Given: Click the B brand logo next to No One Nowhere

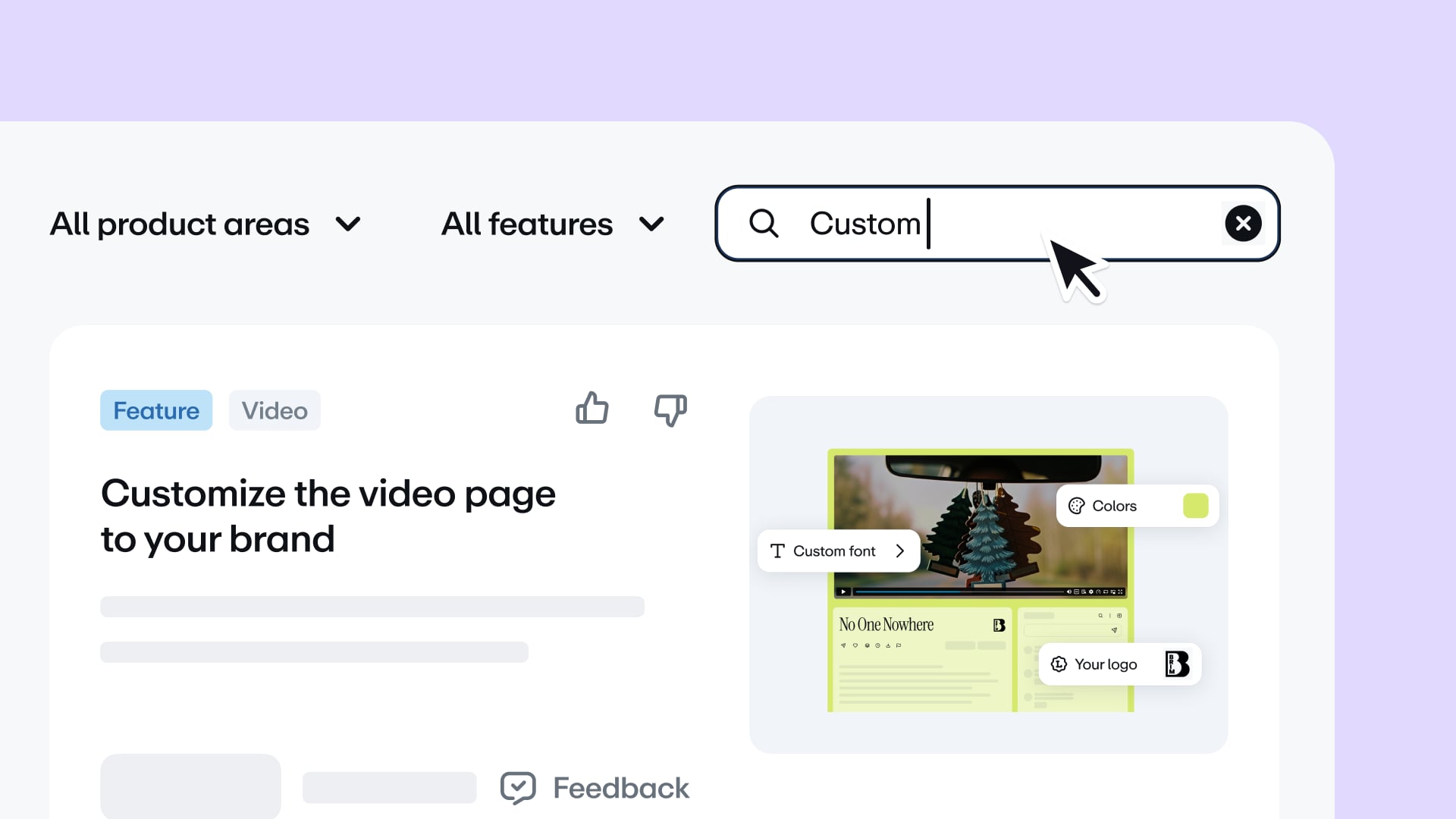Looking at the screenshot, I should (x=999, y=625).
